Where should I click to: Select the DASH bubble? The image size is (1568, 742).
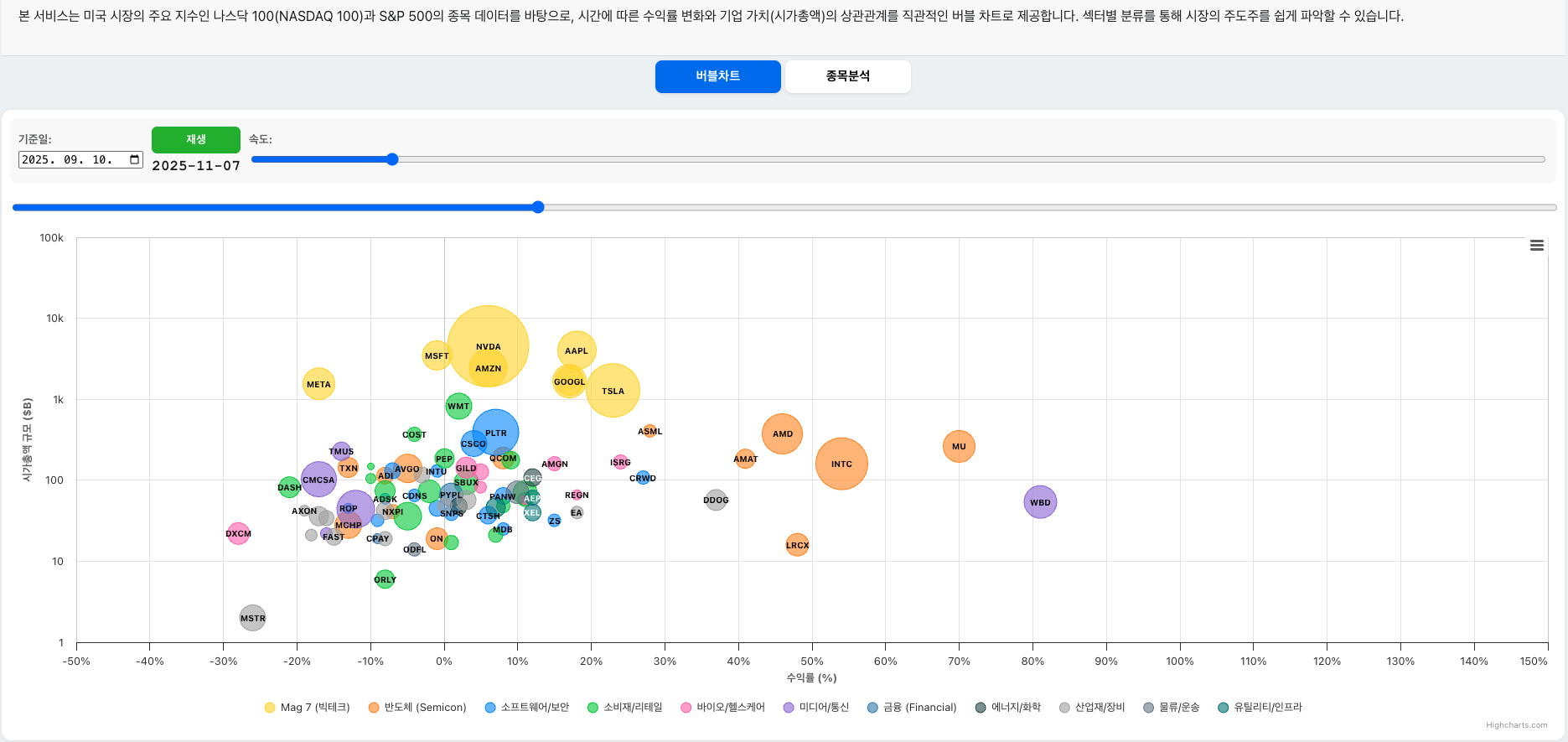pyautogui.click(x=289, y=487)
